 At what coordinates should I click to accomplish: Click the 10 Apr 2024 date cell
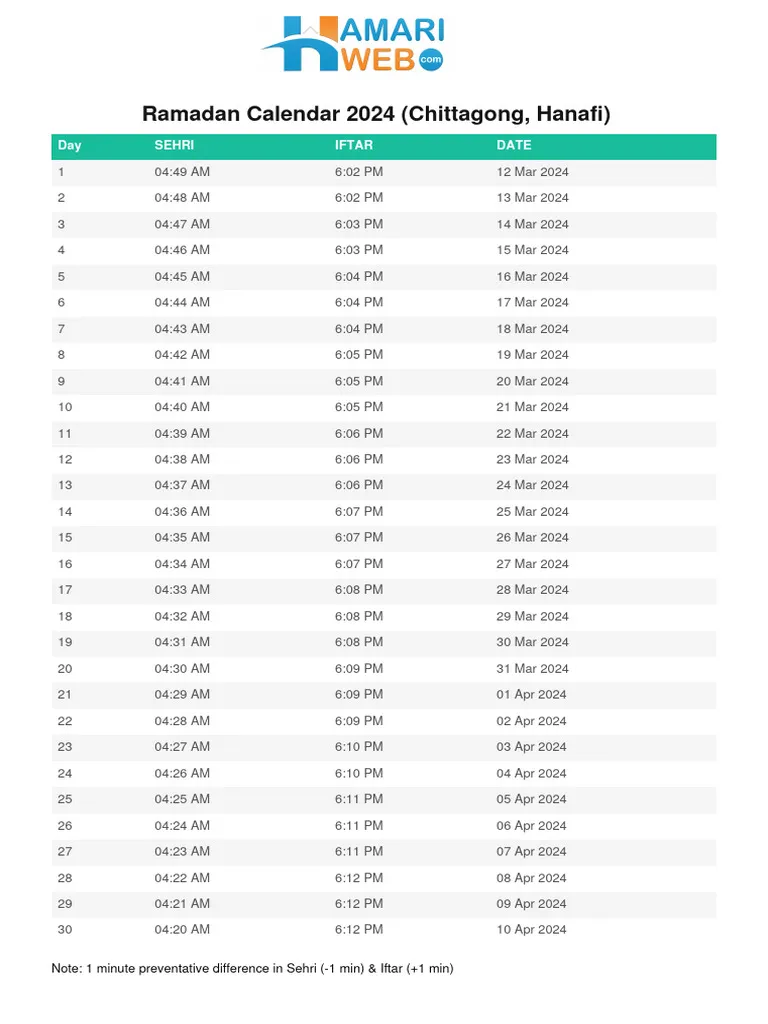[x=531, y=929]
